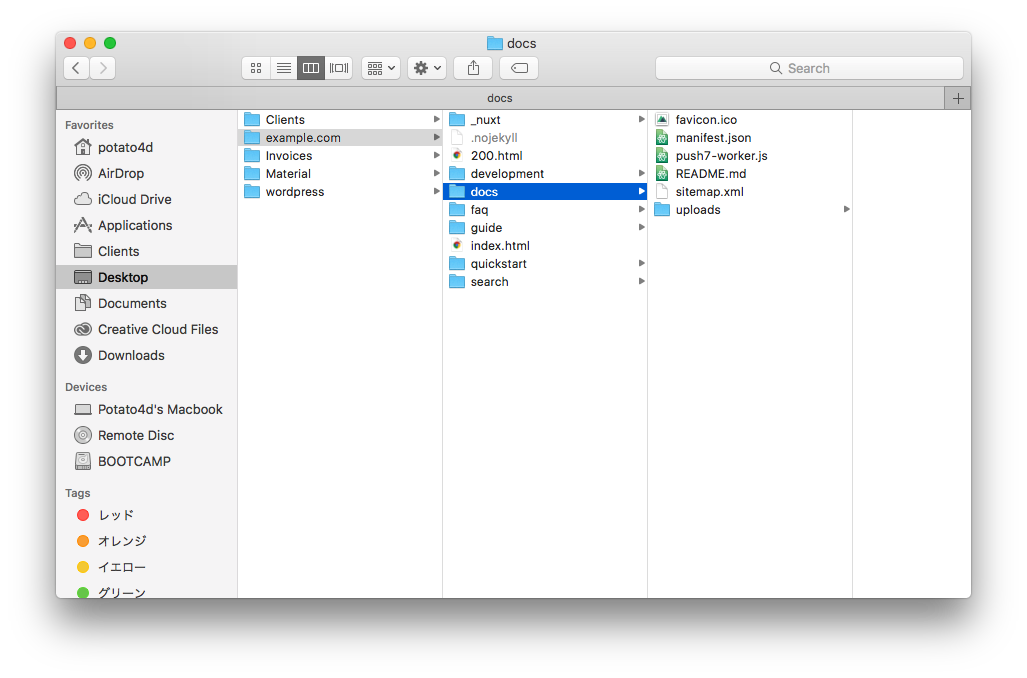The image size is (1027, 678).
Task: Expand Invoices folder via its arrow
Action: coord(436,155)
